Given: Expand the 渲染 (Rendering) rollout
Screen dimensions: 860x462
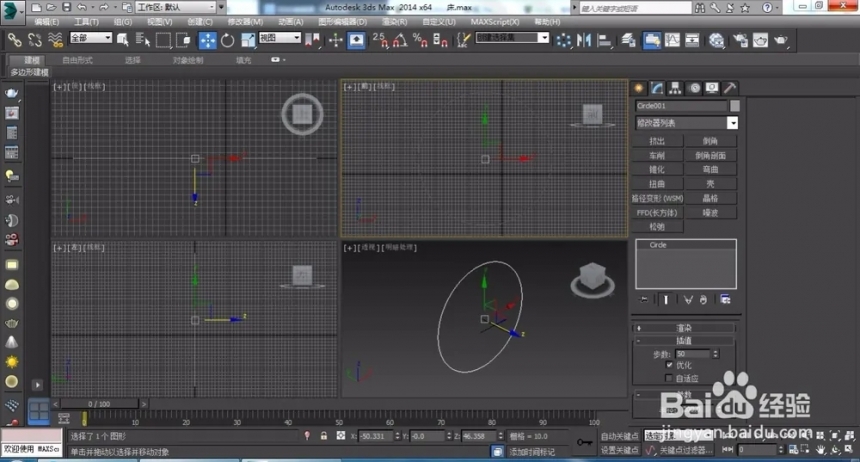Looking at the screenshot, I should tap(684, 328).
